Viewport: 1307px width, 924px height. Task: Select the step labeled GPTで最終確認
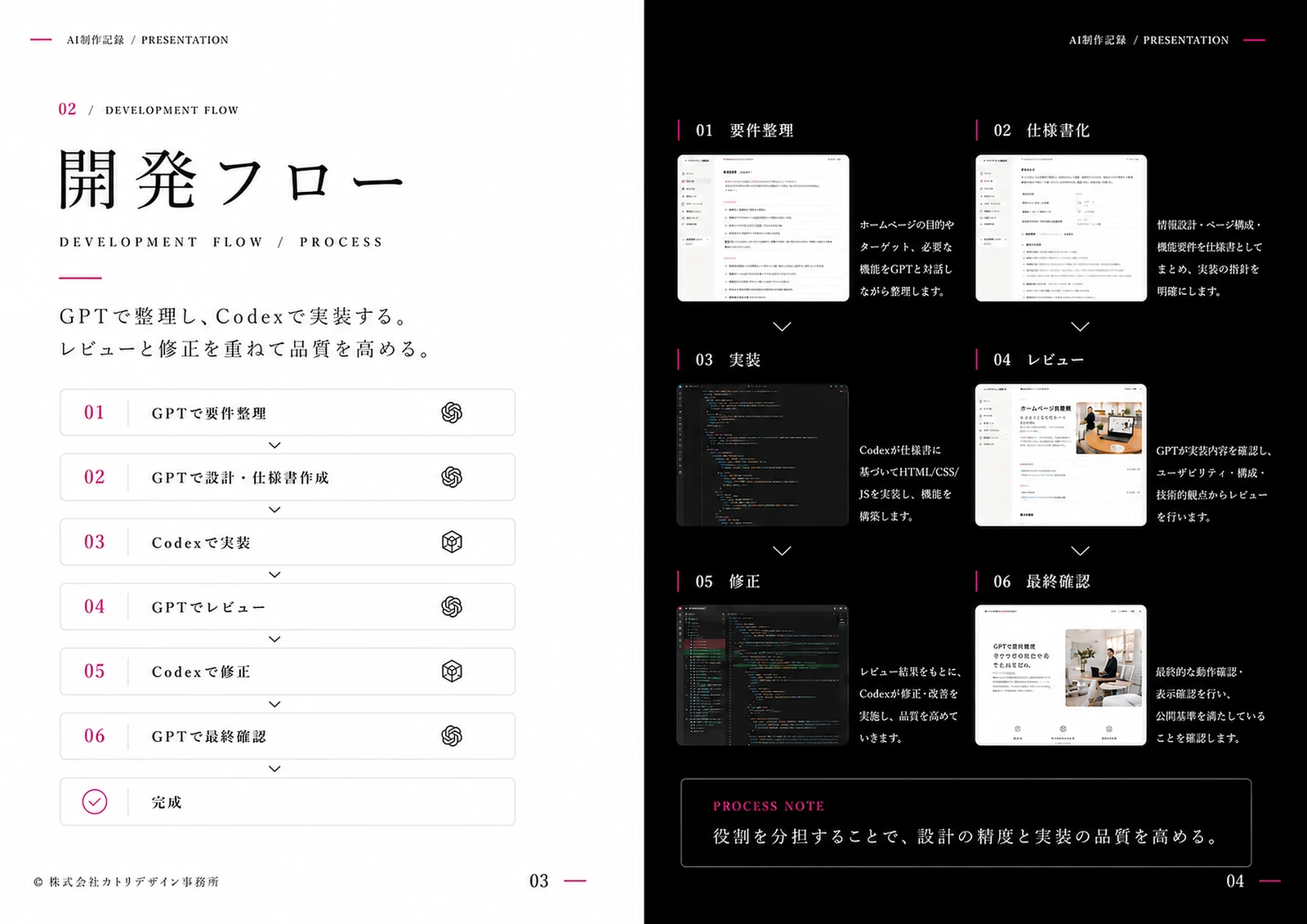coord(288,736)
